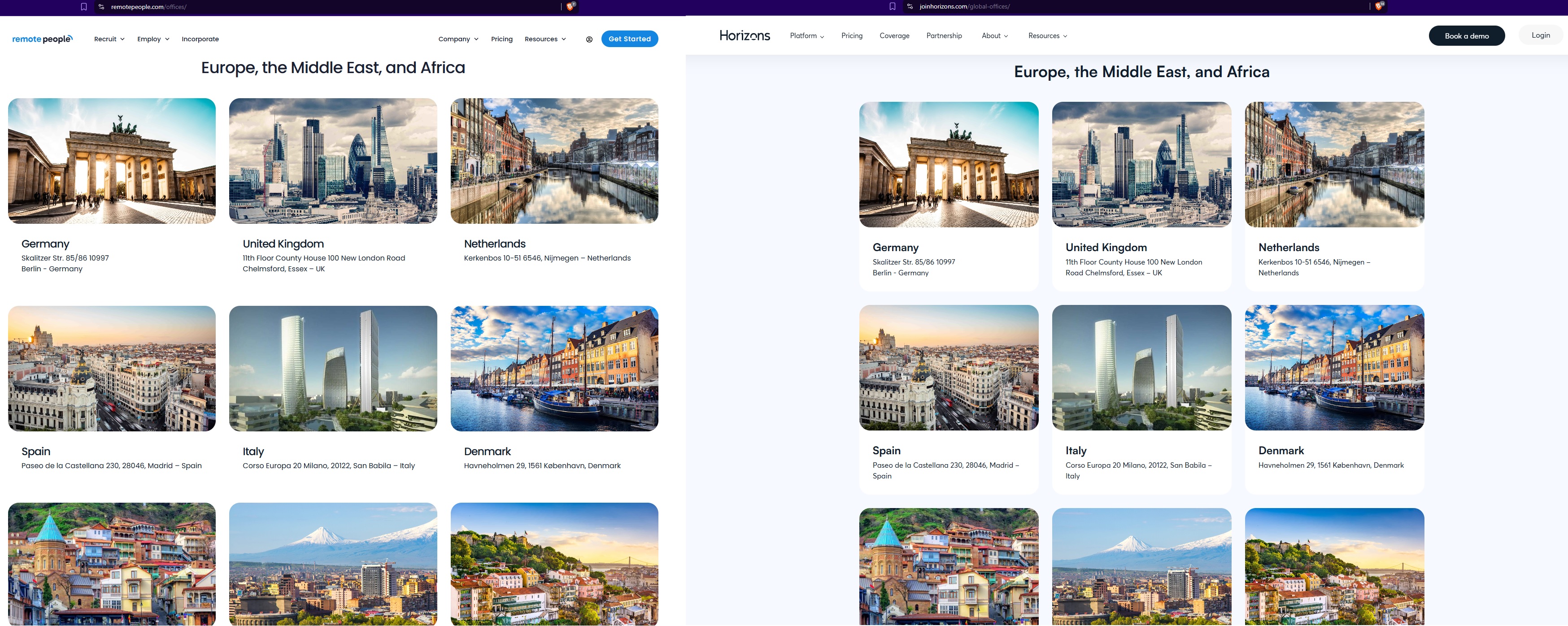Viewport: 1568px width, 626px height.
Task: Open Germany Brandenburg Gate image on remote people
Action: (111, 161)
